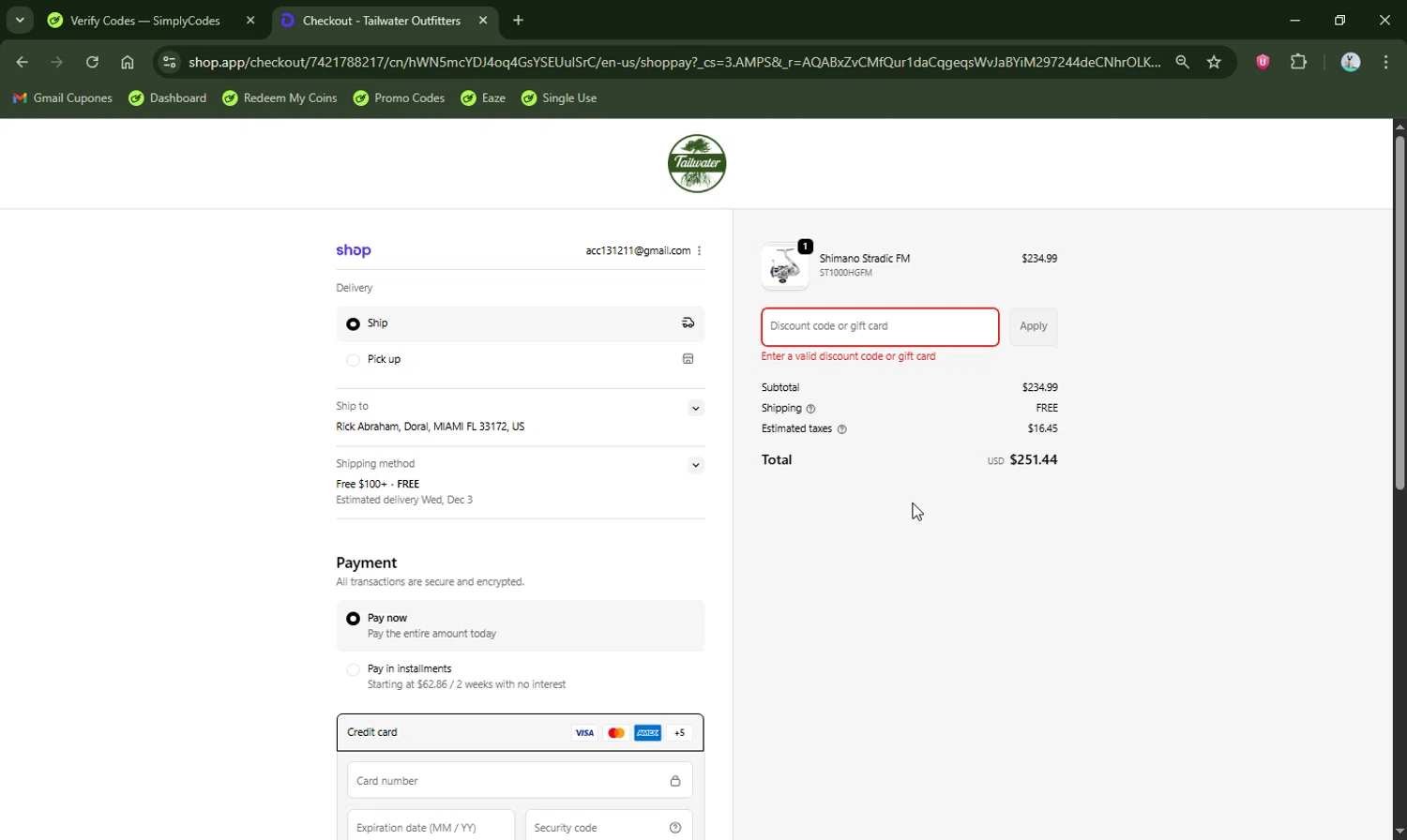Expand the Ship to address section
Viewport: 1407px width, 840px height.
click(x=695, y=408)
